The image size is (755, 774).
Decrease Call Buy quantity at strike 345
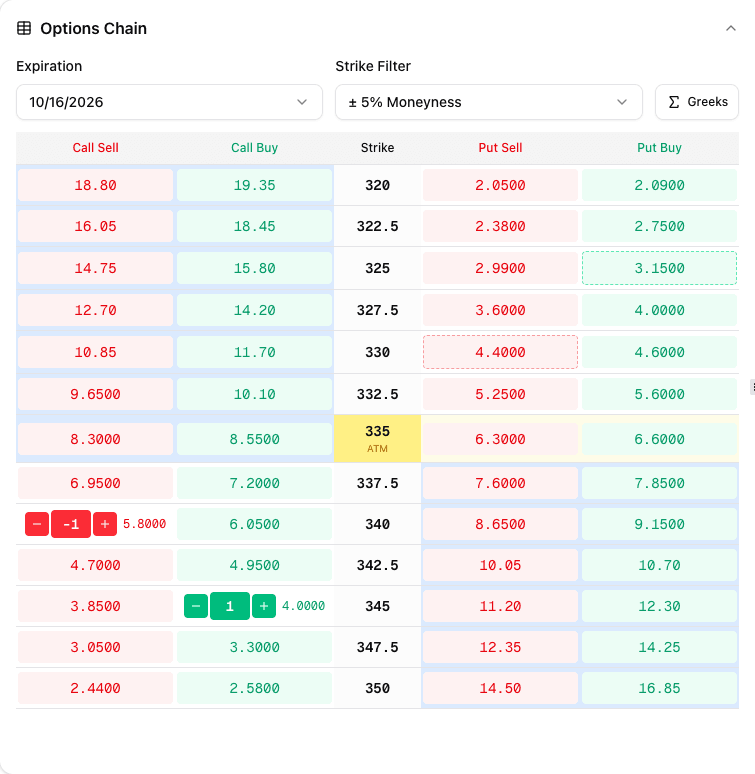point(196,606)
